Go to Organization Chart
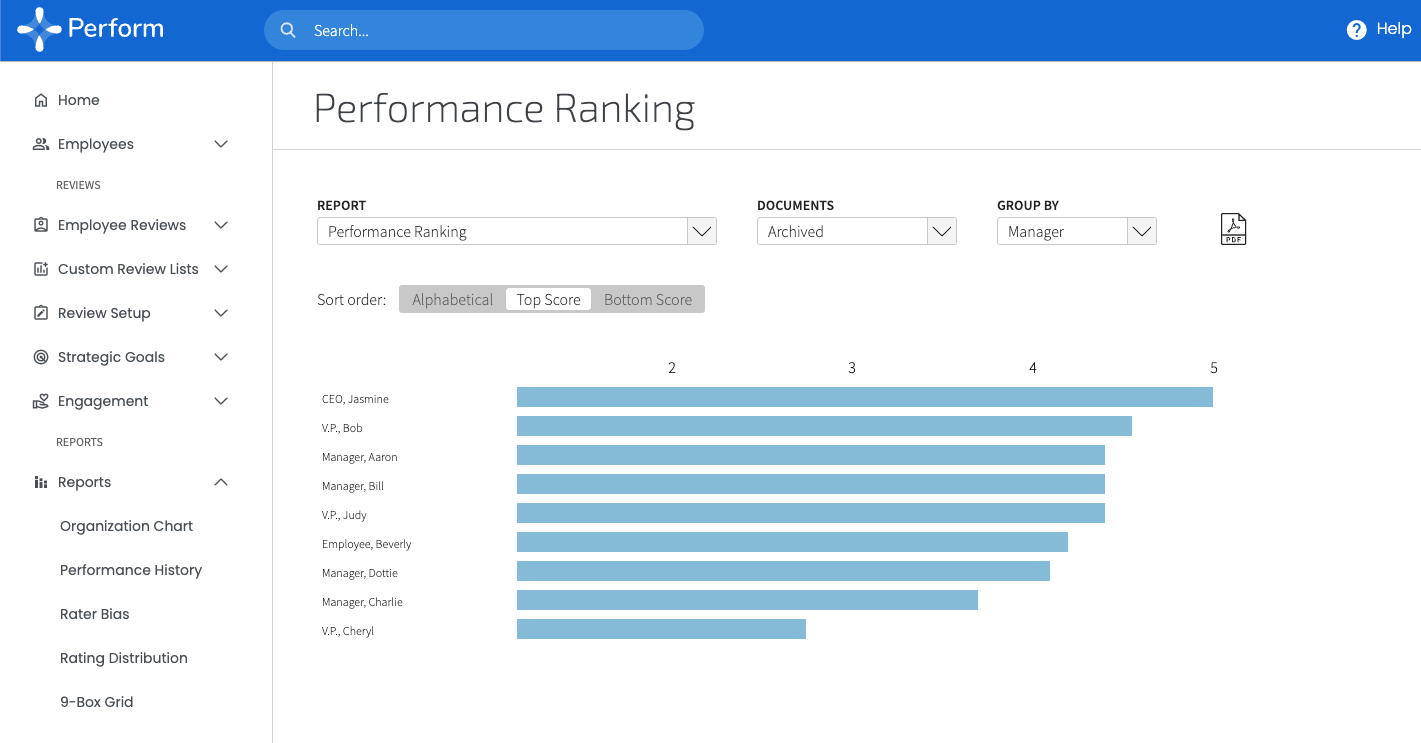The width and height of the screenshot is (1421, 743). coord(127,526)
